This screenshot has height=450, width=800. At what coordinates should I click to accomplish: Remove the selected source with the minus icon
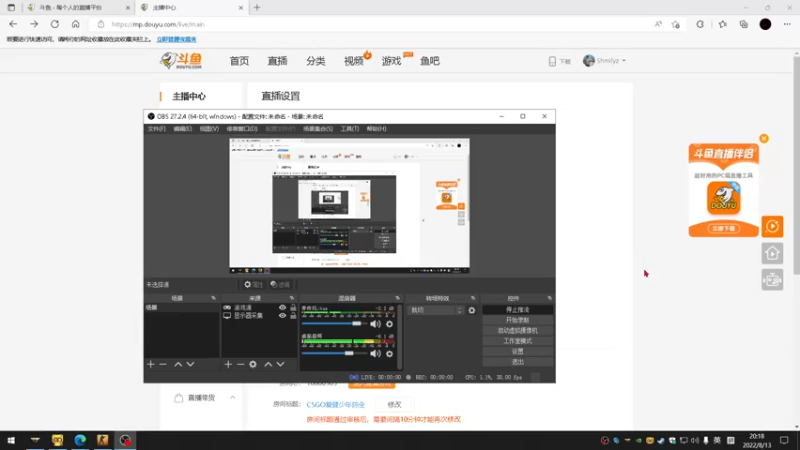[240, 364]
